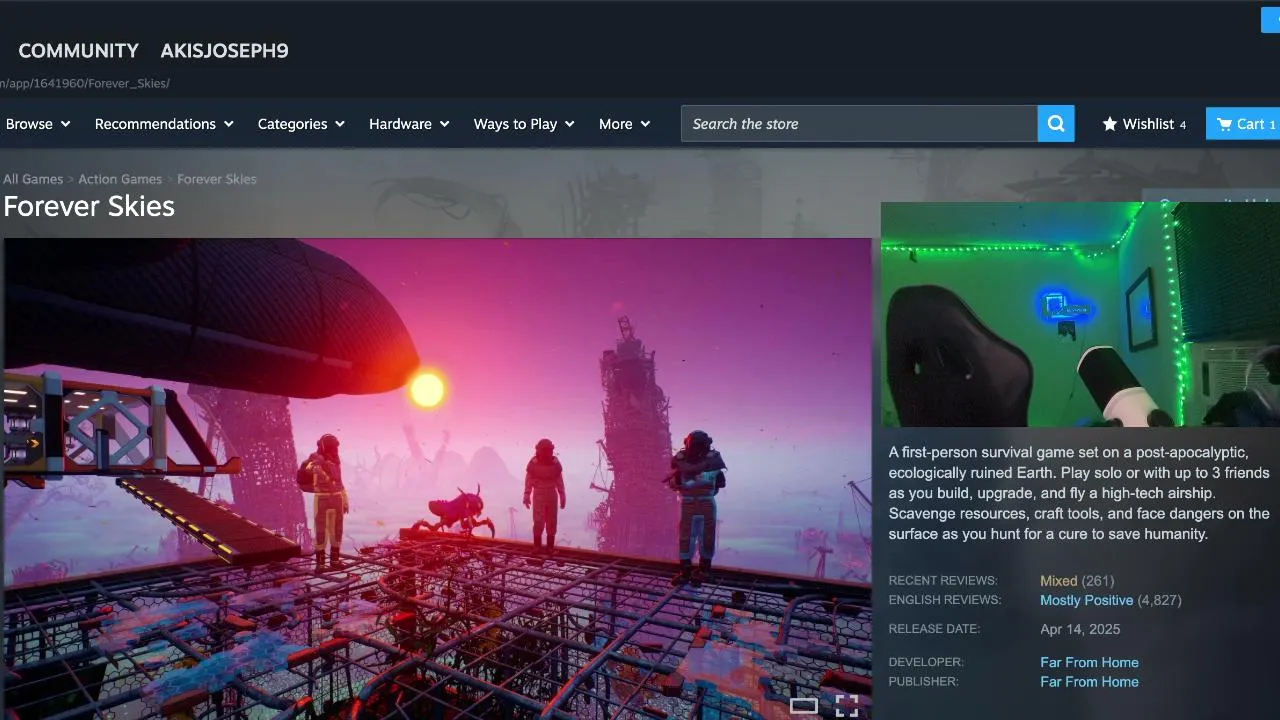Image resolution: width=1280 pixels, height=720 pixels.
Task: Open the More dropdown menu
Action: 624,124
